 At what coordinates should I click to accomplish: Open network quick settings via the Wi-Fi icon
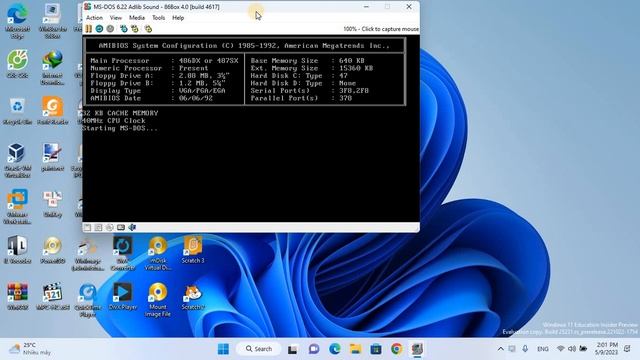pyautogui.click(x=561, y=349)
